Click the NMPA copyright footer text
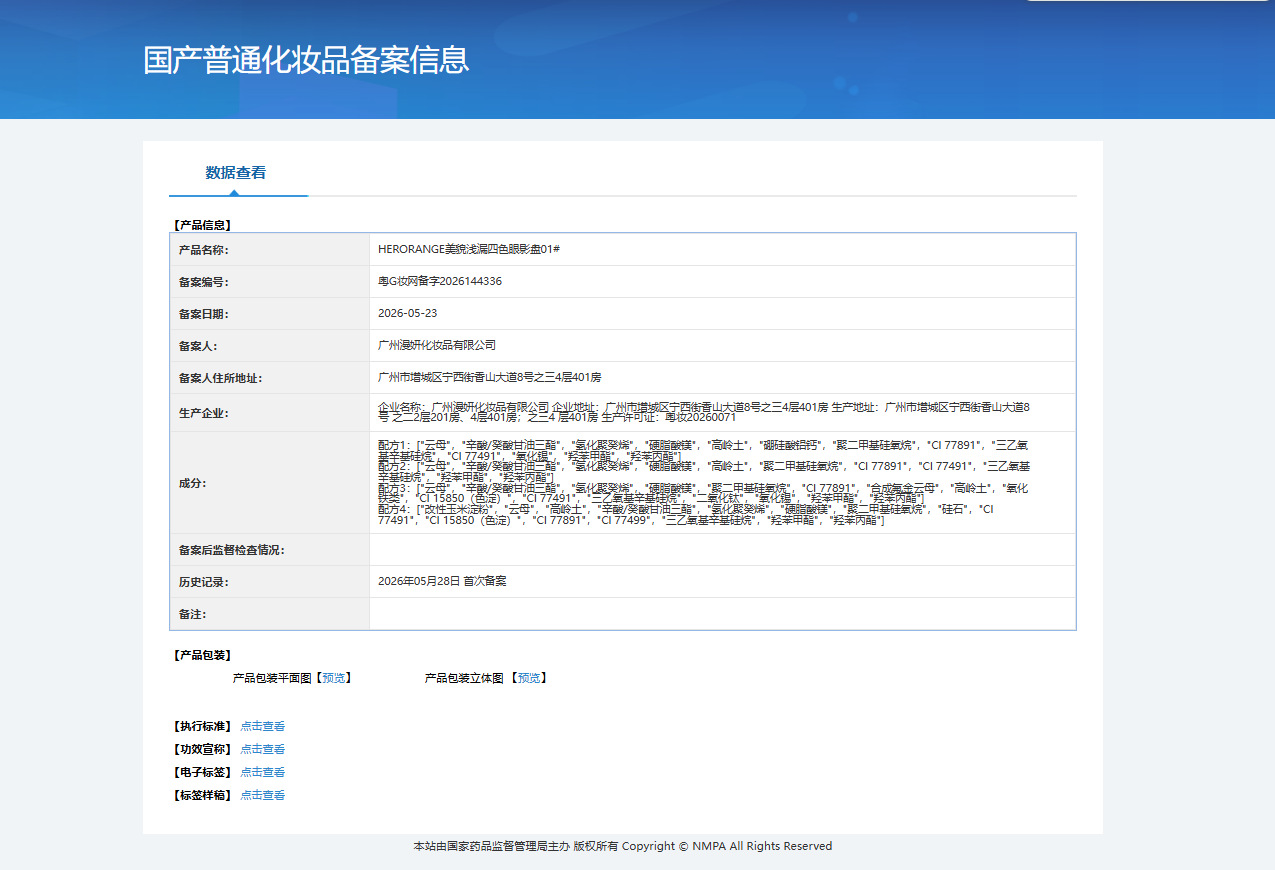Screen dimensions: 1275x870 [623, 846]
